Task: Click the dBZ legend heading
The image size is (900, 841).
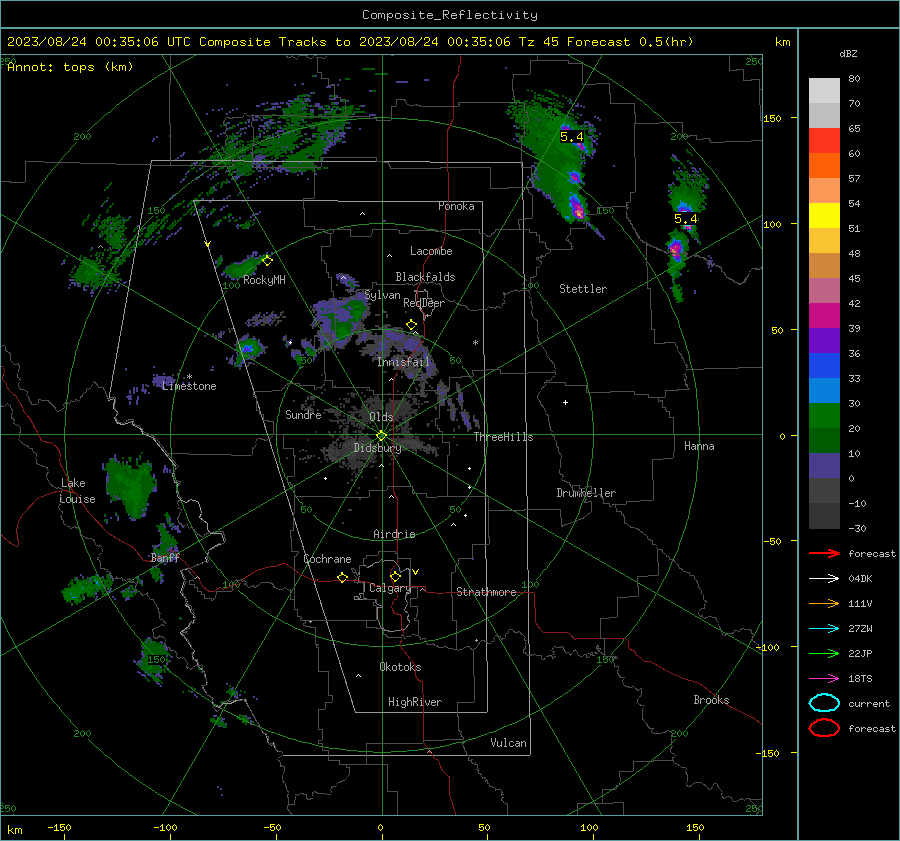Action: pos(848,54)
